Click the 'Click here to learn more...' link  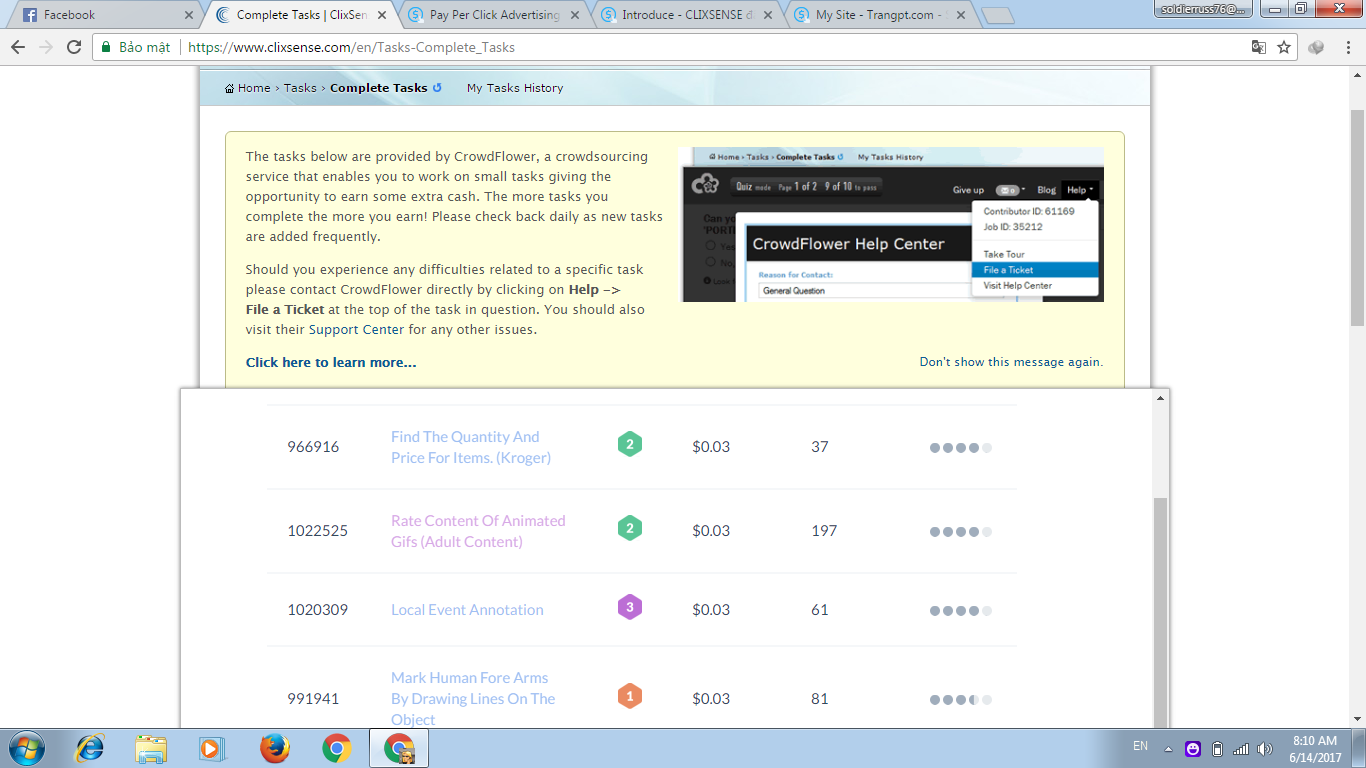pos(331,362)
